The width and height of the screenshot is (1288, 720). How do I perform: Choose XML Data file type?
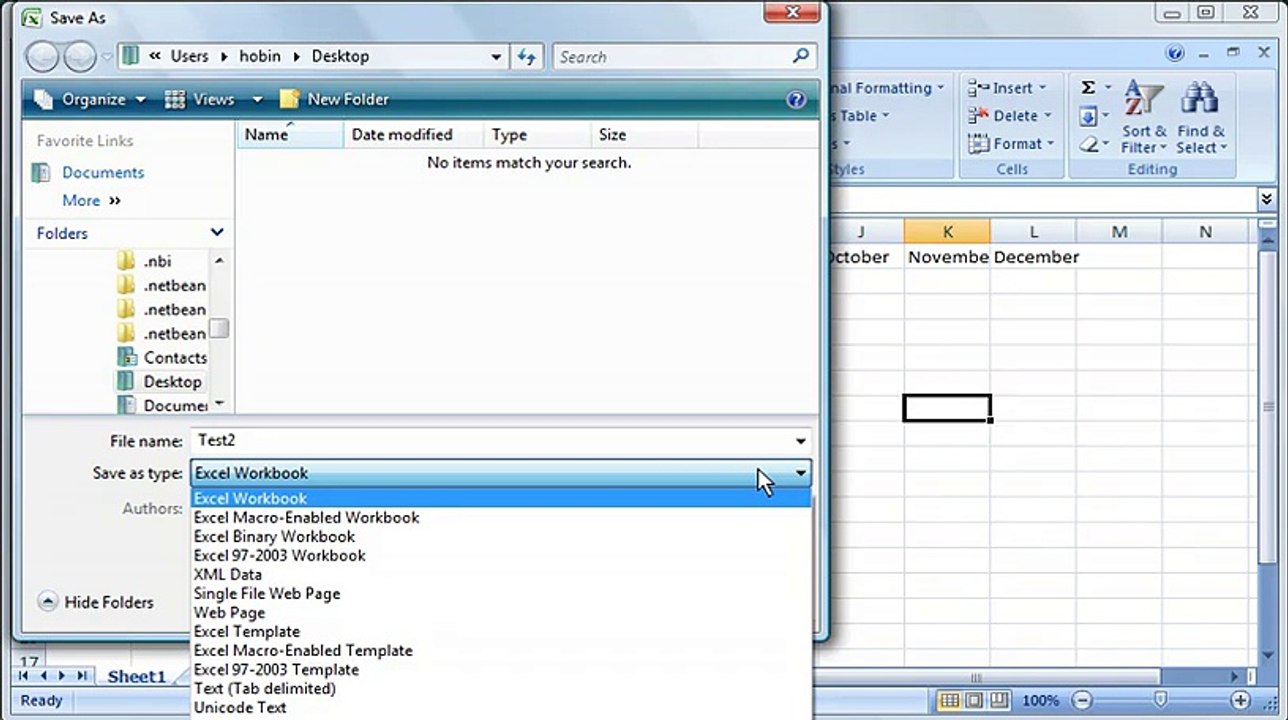tap(501, 574)
